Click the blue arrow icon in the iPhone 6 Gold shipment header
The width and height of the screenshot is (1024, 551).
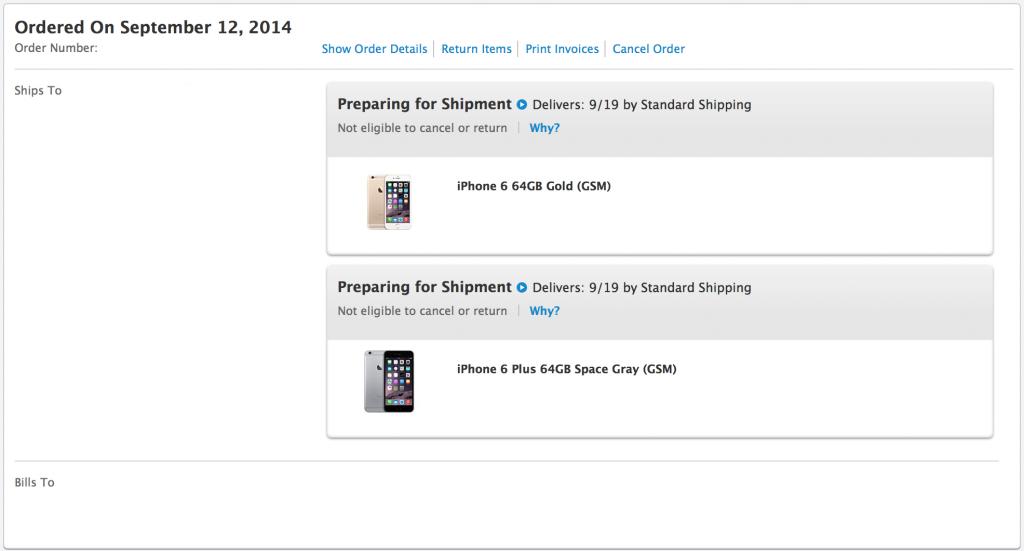tap(521, 105)
